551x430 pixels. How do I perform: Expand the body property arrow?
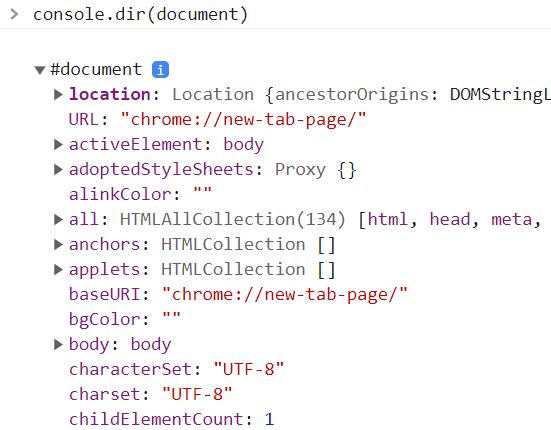click(58, 345)
